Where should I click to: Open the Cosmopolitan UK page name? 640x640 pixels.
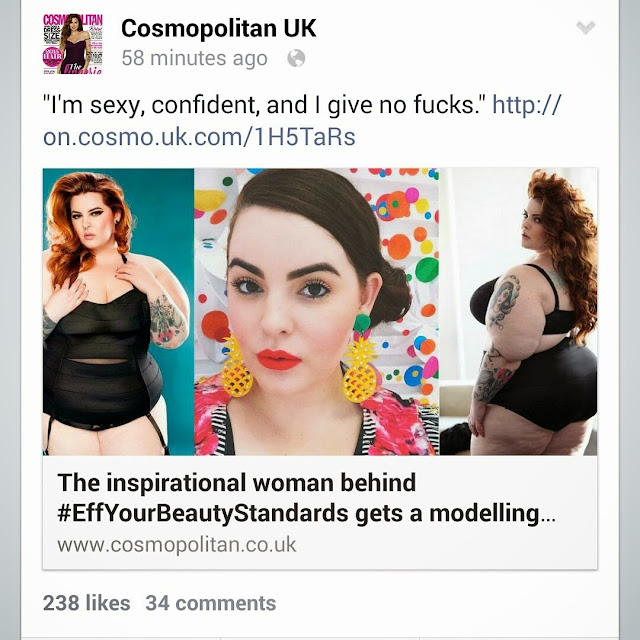219,28
